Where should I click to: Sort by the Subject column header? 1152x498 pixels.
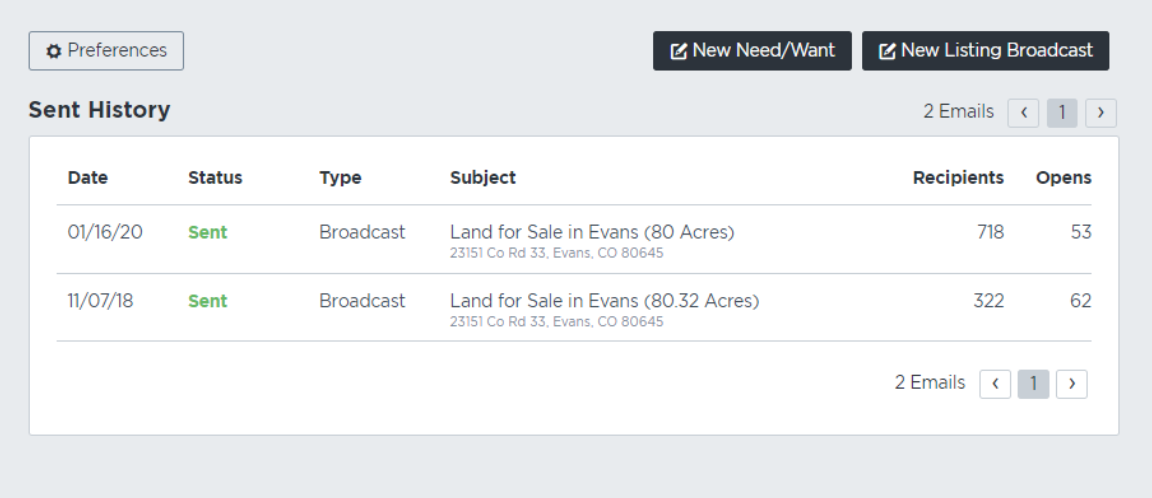(x=483, y=178)
